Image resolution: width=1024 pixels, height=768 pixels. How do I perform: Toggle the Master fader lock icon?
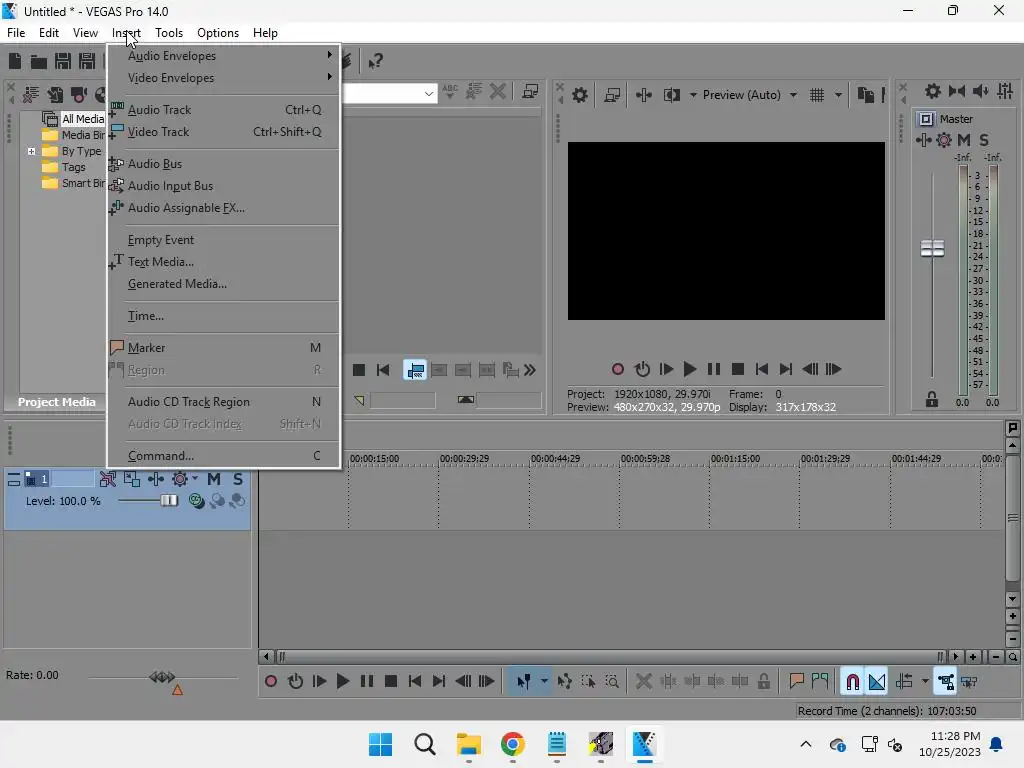(932, 399)
